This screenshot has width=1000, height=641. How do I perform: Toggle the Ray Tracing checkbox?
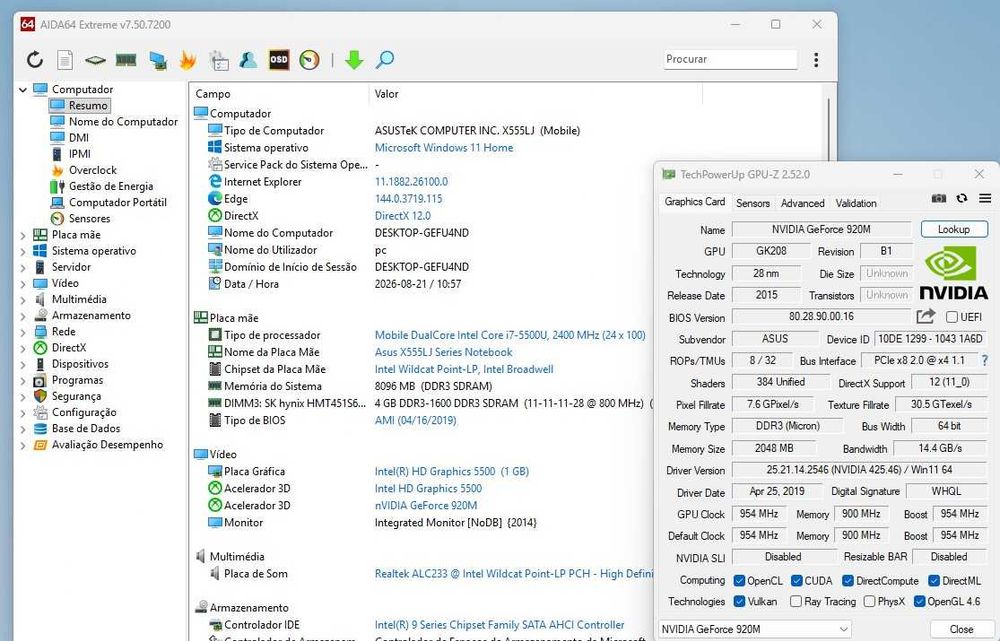pyautogui.click(x=796, y=601)
